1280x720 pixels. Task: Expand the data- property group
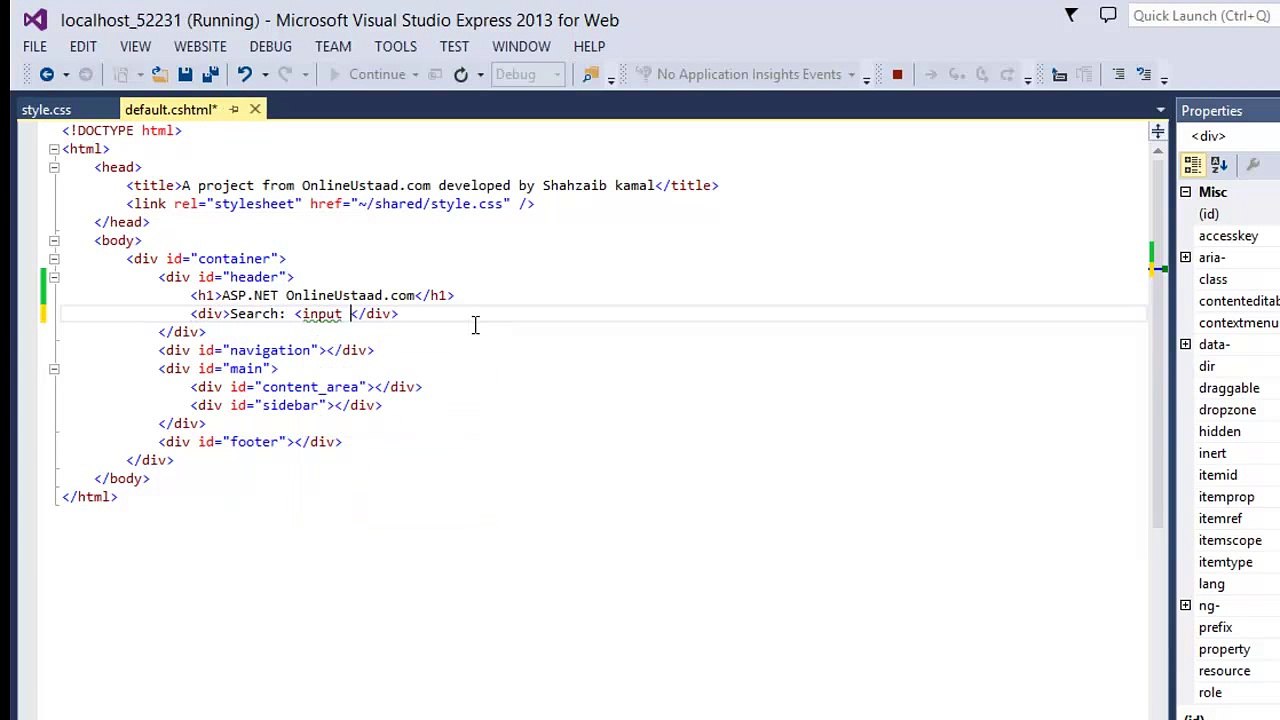coord(1185,344)
